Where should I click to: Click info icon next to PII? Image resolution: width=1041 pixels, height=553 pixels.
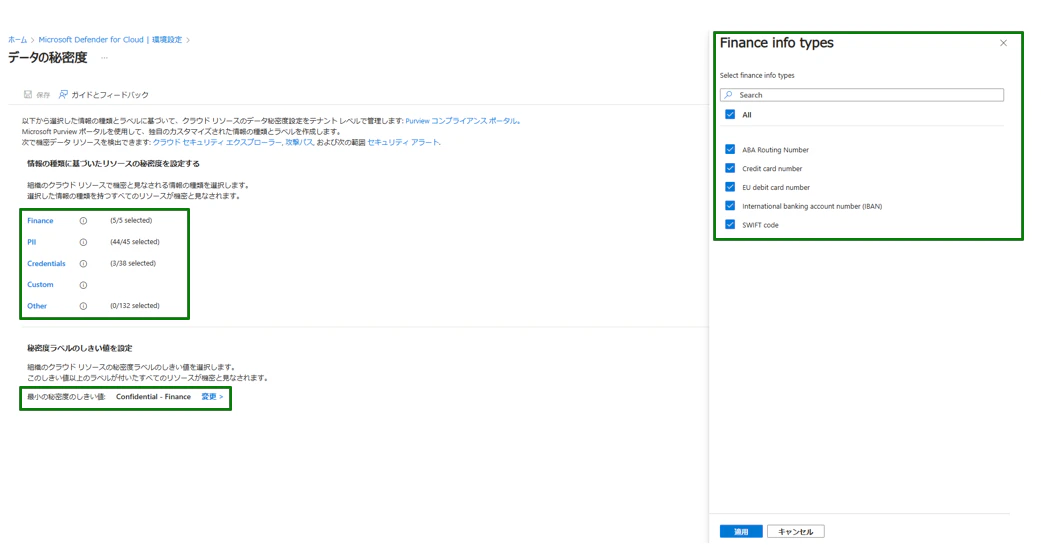83,242
